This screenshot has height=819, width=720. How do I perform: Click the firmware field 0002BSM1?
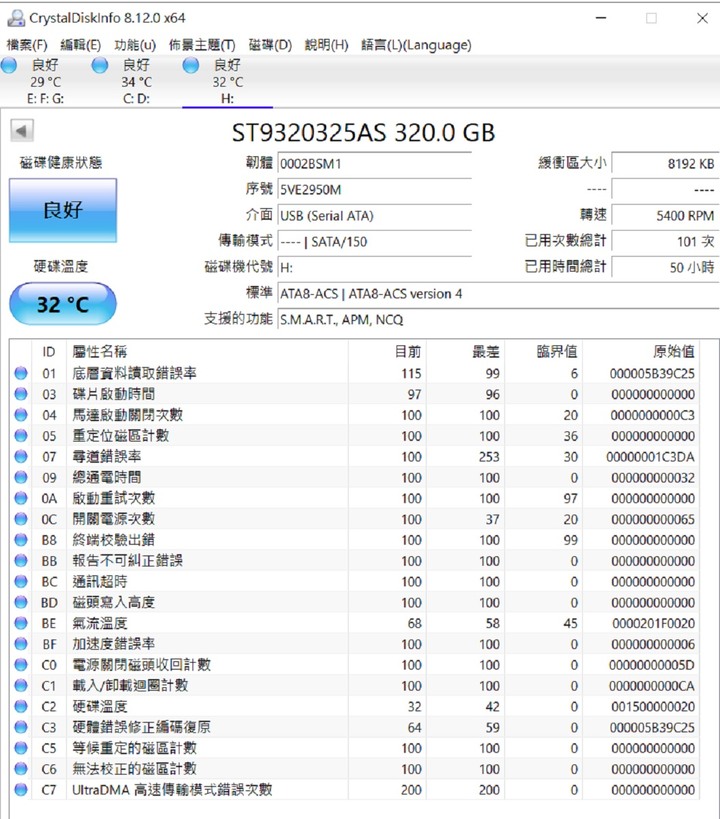coord(375,164)
